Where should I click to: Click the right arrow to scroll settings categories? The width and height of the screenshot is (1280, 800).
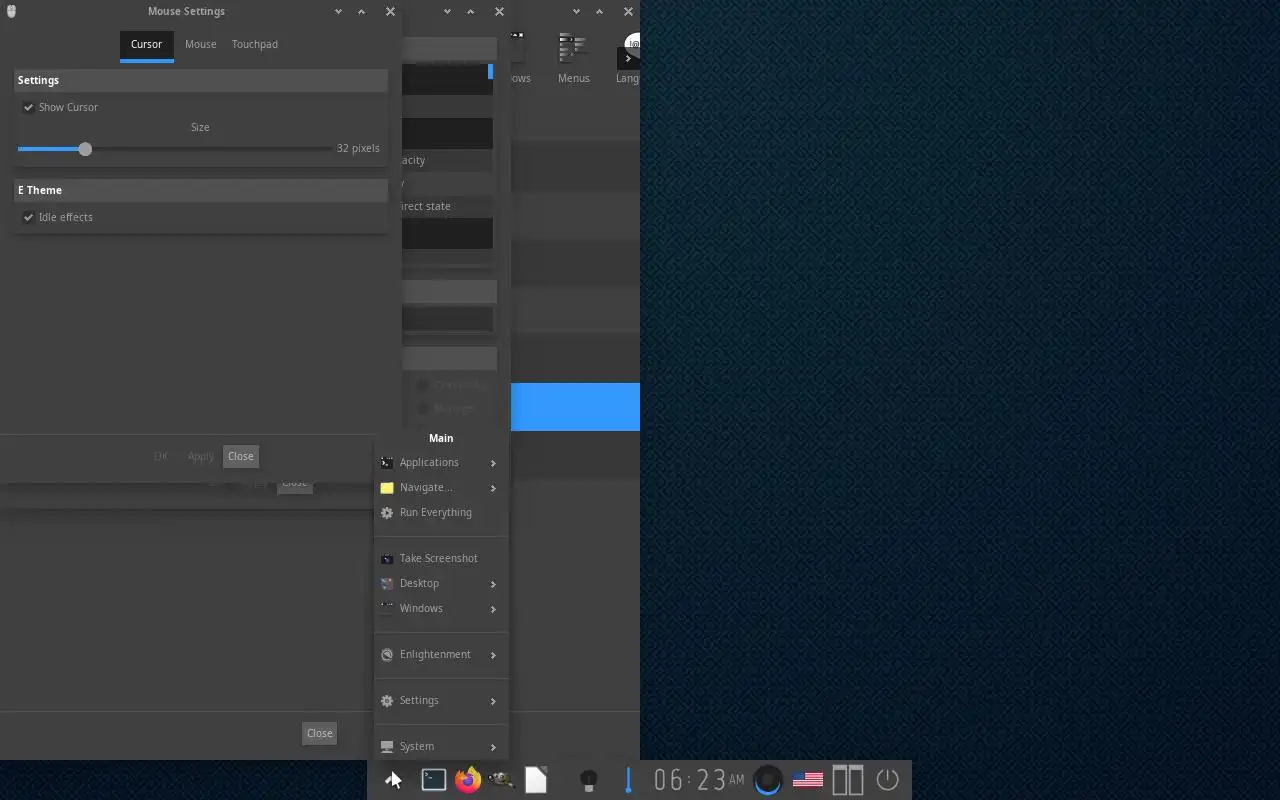pyautogui.click(x=628, y=58)
